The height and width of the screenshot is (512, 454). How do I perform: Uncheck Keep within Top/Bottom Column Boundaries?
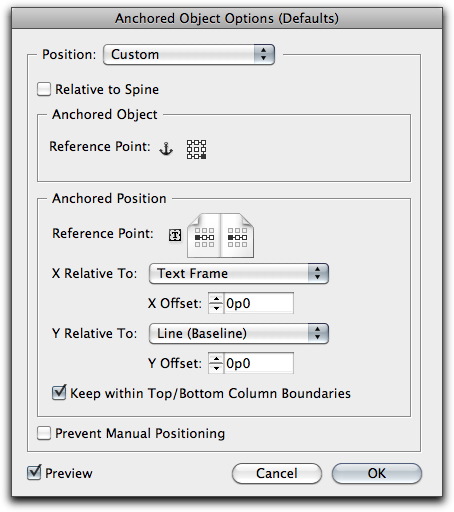[x=59, y=393]
